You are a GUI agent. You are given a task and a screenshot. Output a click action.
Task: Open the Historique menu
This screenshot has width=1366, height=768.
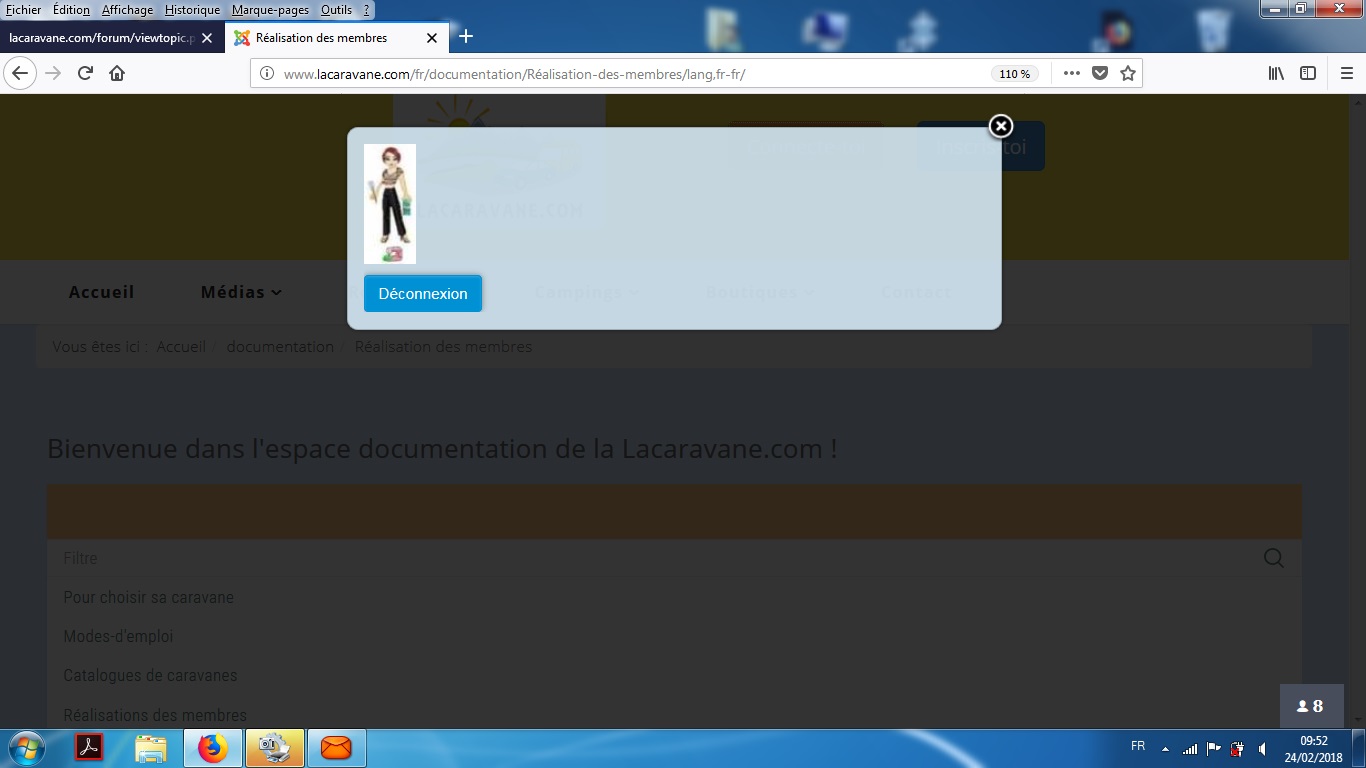(192, 10)
